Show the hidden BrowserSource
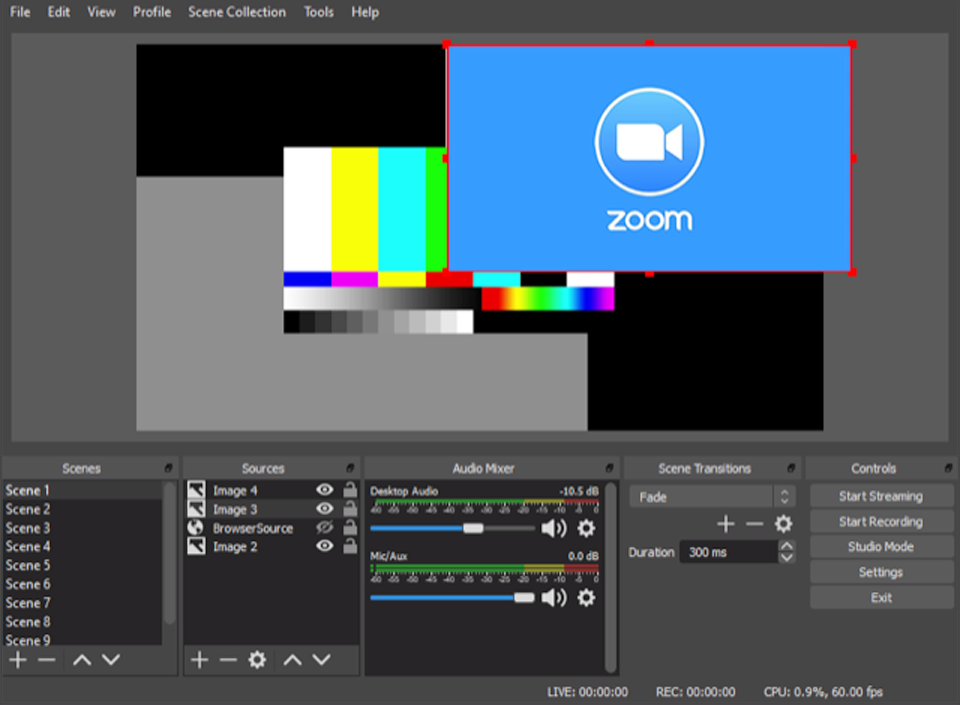This screenshot has width=960, height=705. 324,528
